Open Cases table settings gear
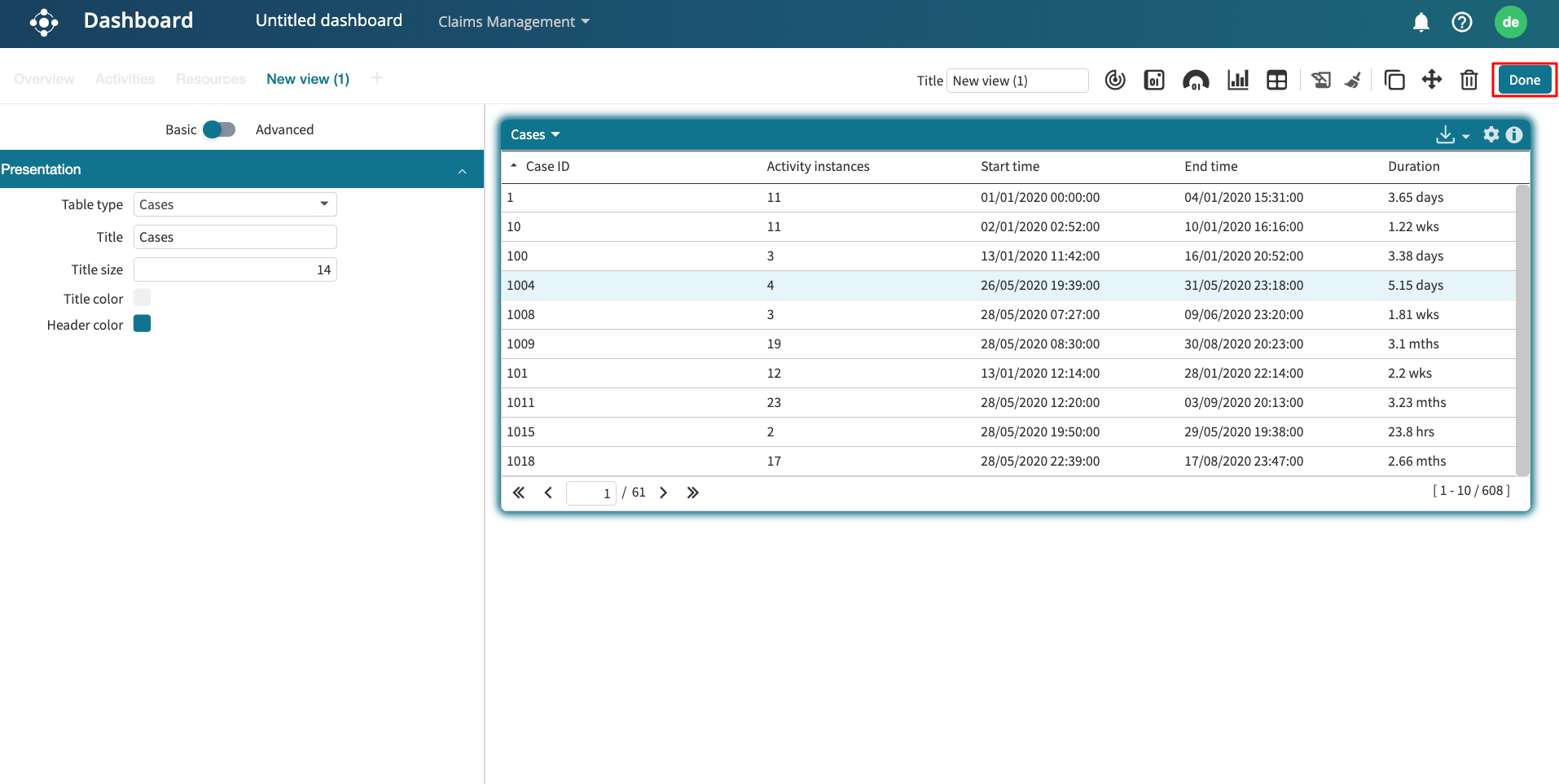This screenshot has width=1559, height=784. (1491, 134)
